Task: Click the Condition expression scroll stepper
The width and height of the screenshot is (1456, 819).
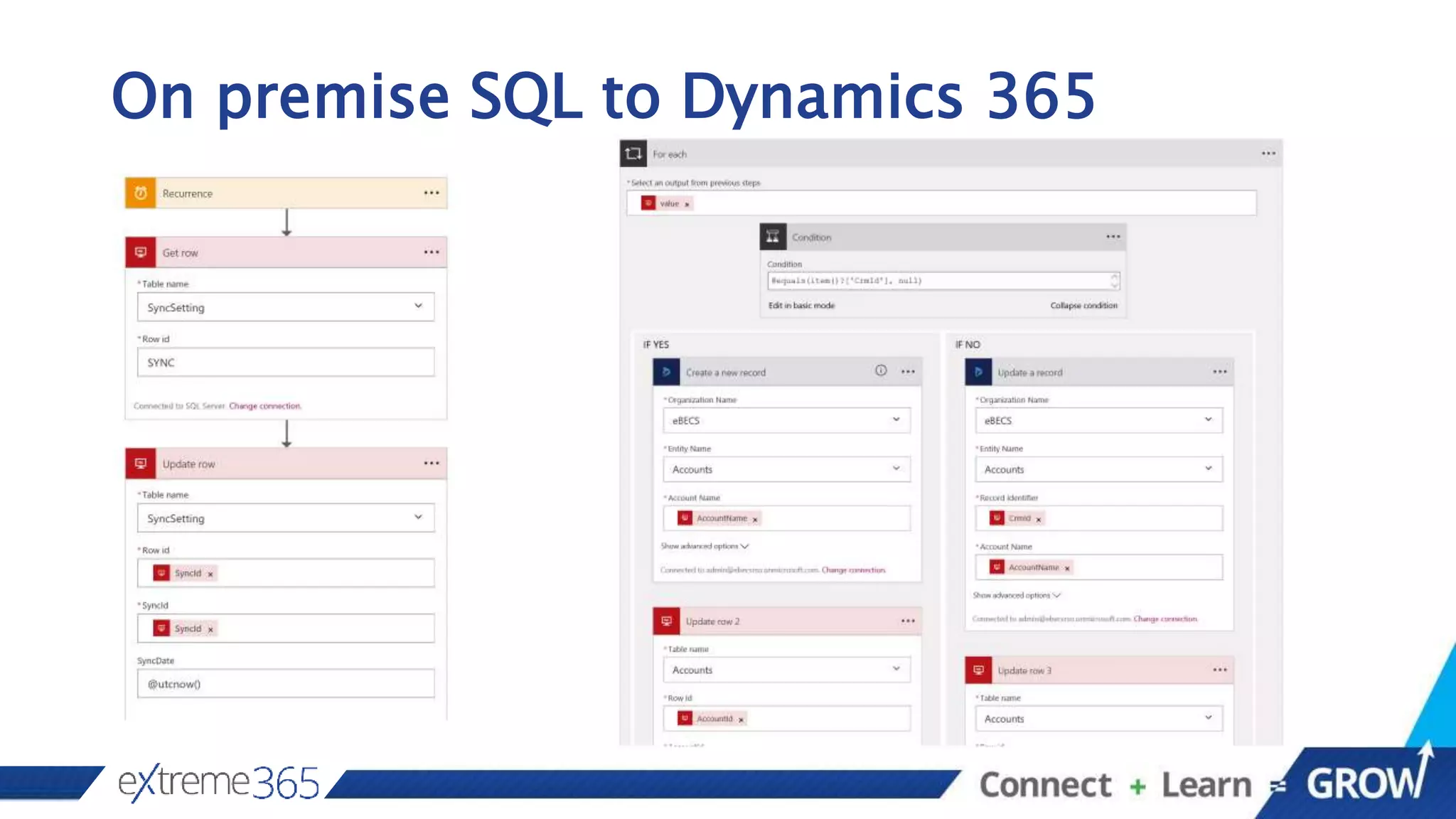Action: tap(1115, 281)
